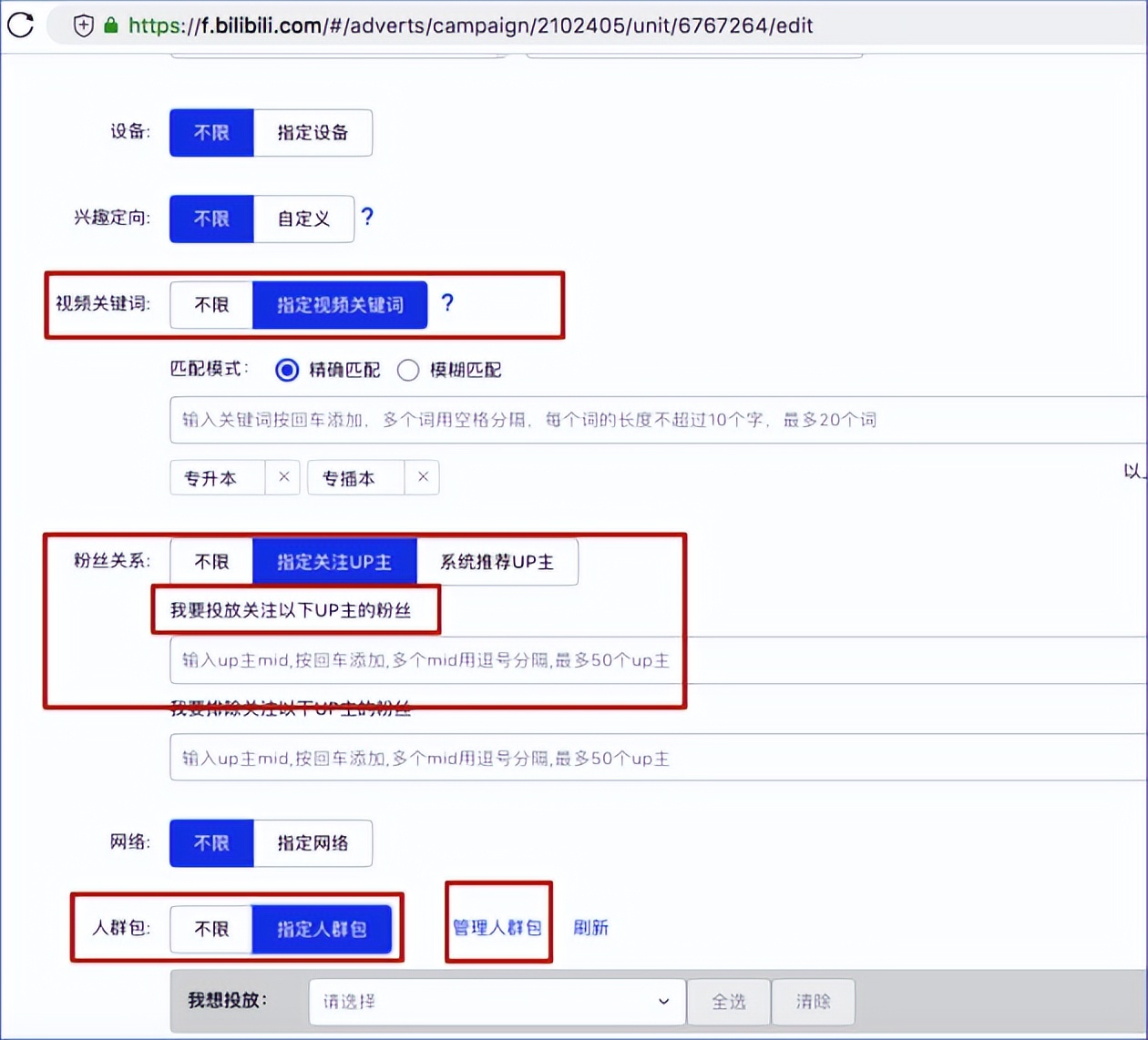Open the 请选择 dropdown under 我想投放
The image size is (1148, 1040).
tap(497, 1001)
